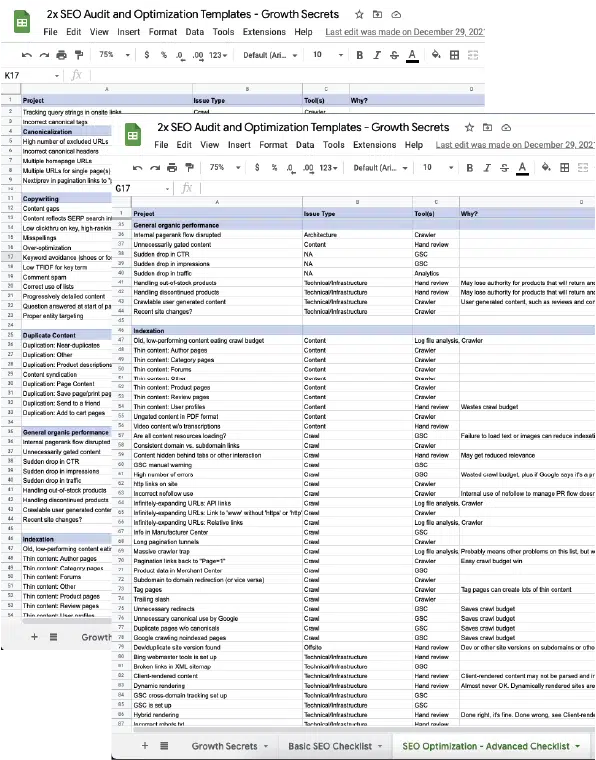Click Undo in the front window toolbar
This screenshot has height=760, width=596.
coord(137,168)
